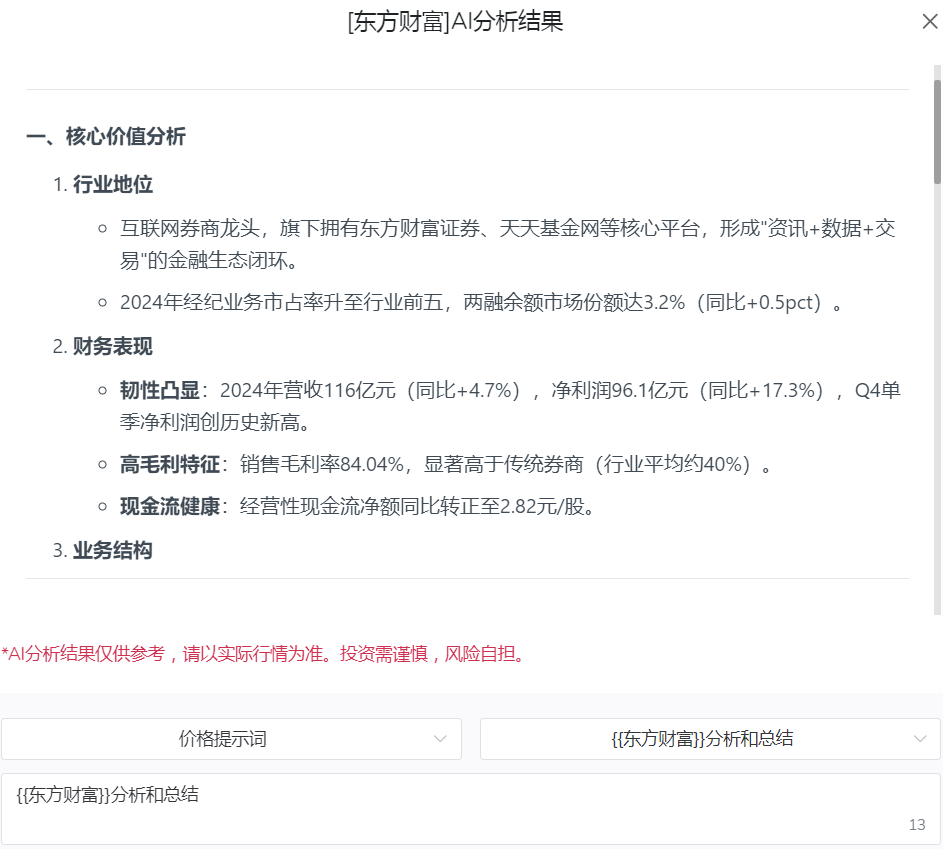Image resolution: width=943 pixels, height=849 pixels.
Task: Click the 财务表现 subheading
Action: coord(112,347)
